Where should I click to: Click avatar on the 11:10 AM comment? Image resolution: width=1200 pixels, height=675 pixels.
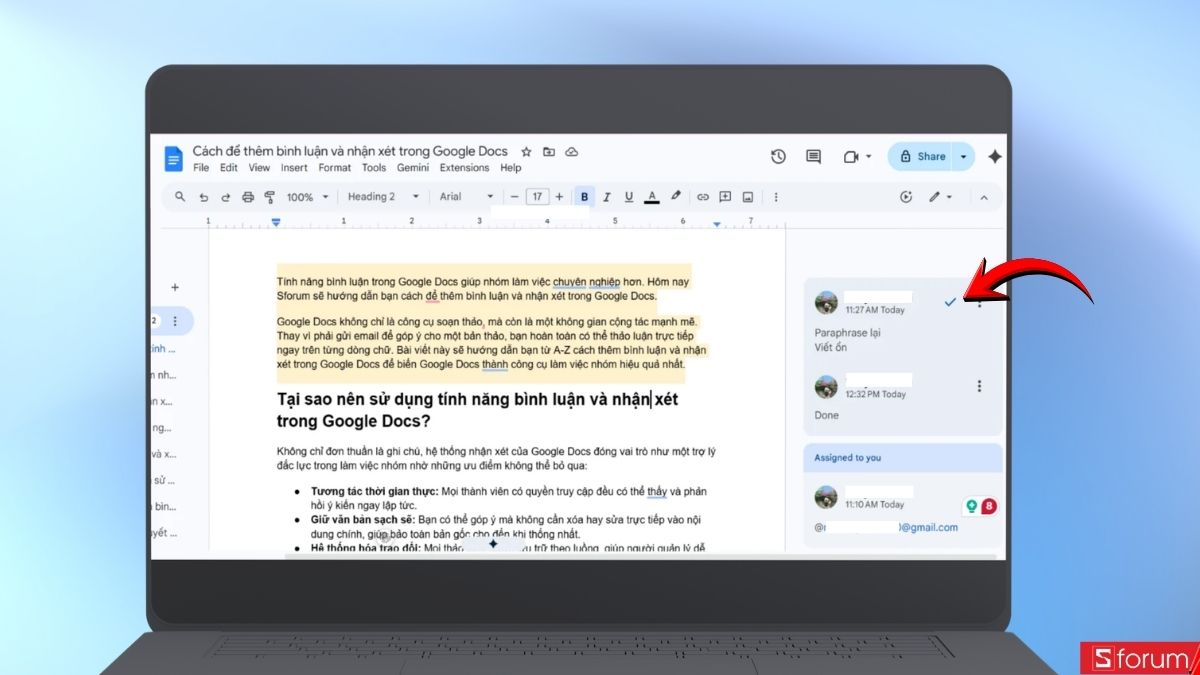point(826,497)
